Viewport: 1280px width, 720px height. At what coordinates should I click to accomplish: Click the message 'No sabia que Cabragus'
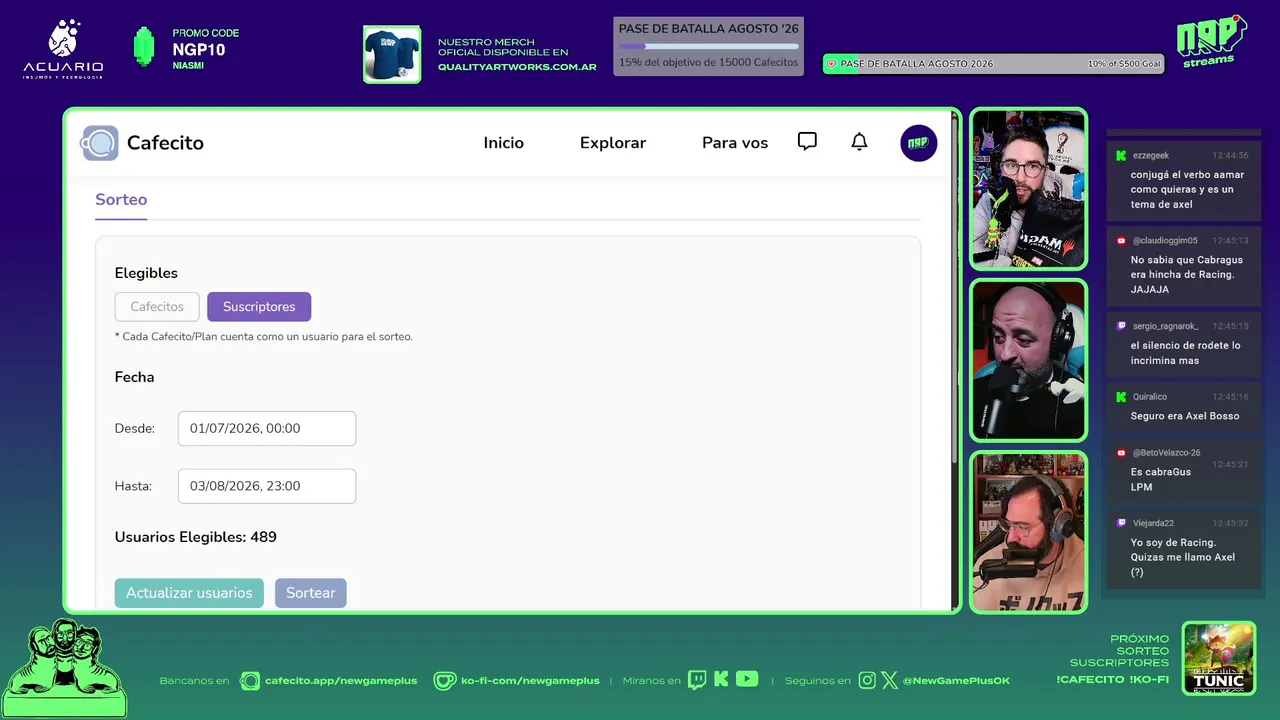pos(1187,274)
